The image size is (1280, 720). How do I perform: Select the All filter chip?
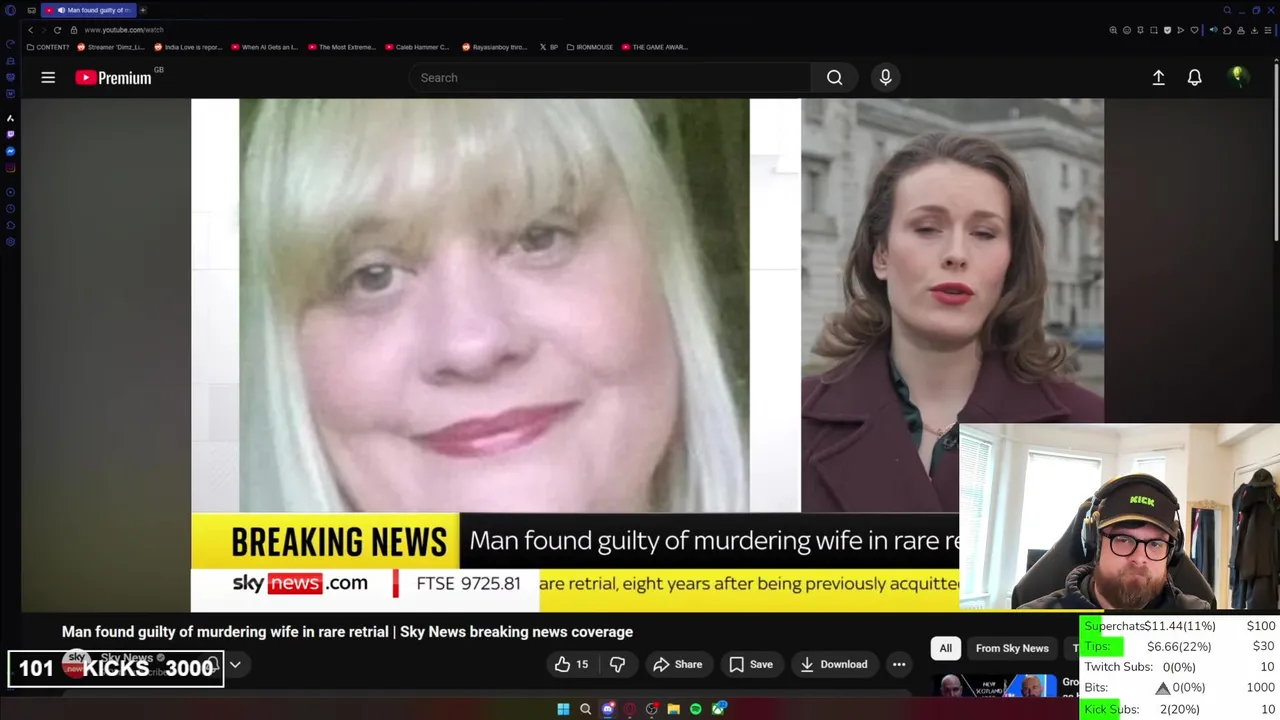click(x=945, y=648)
